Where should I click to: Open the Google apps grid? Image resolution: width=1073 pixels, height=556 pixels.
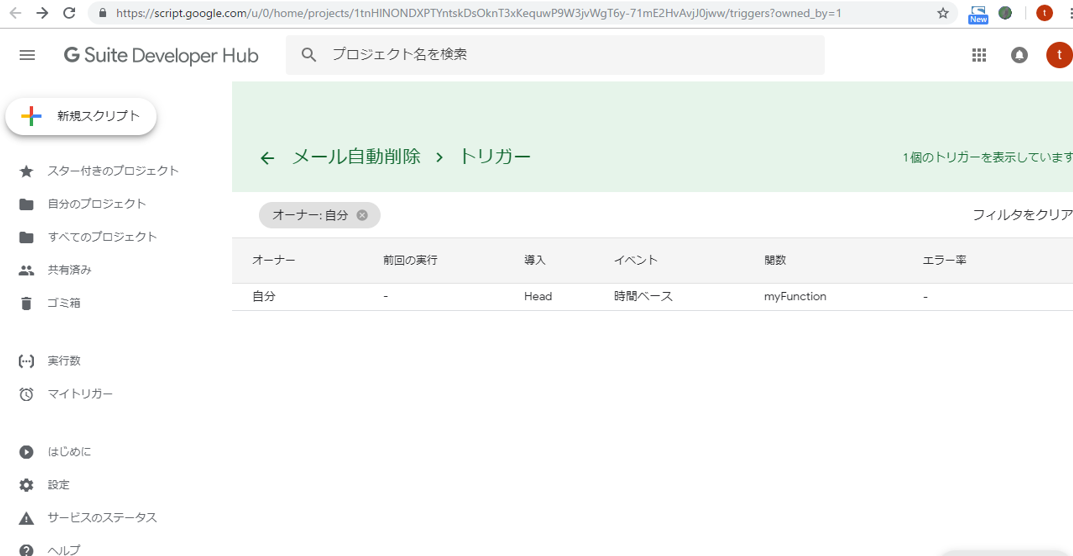[979, 55]
